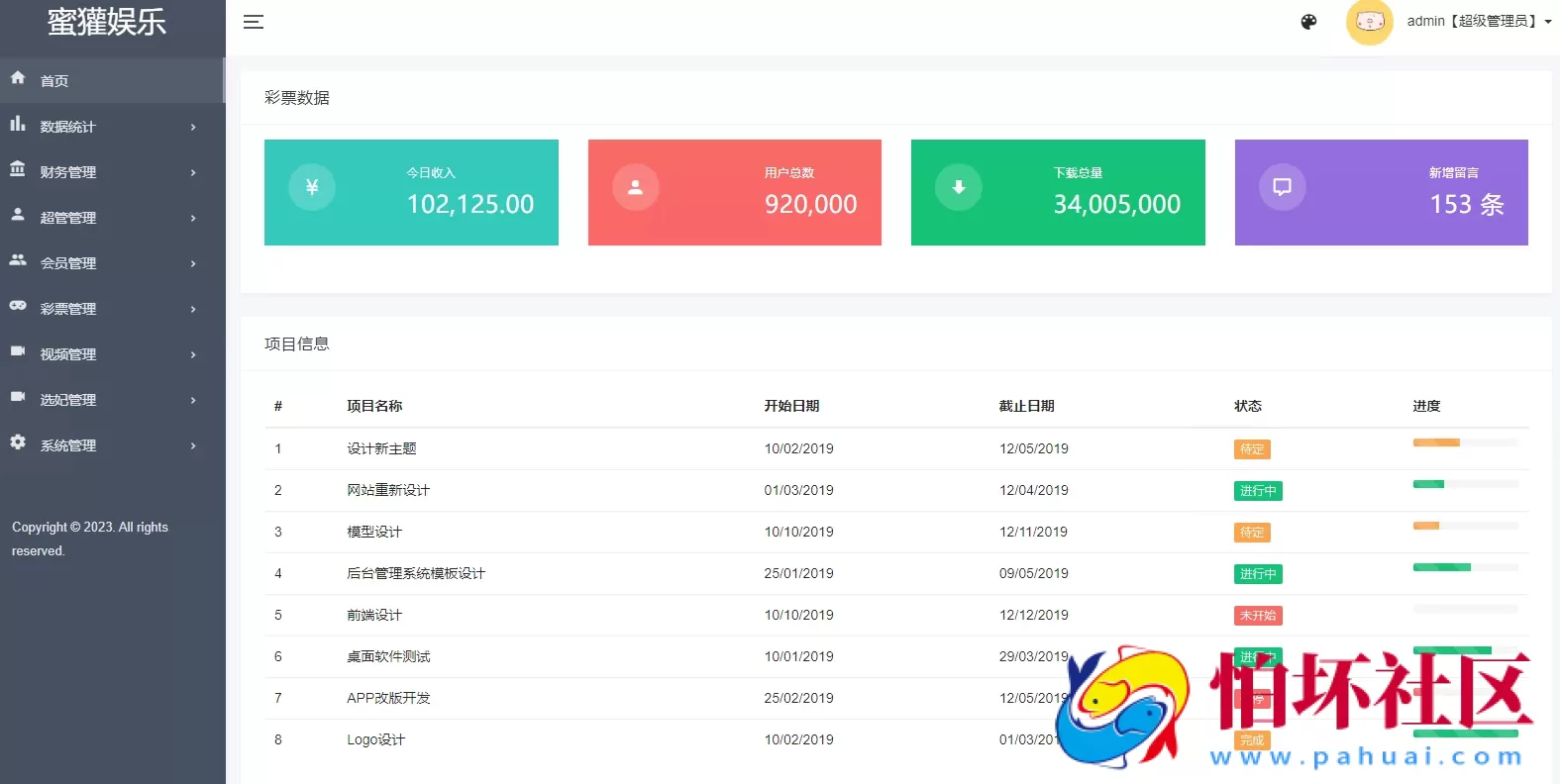Screen dimensions: 1560x784
Task: Click the 彩票管理 gamepad icon
Action: 18,306
